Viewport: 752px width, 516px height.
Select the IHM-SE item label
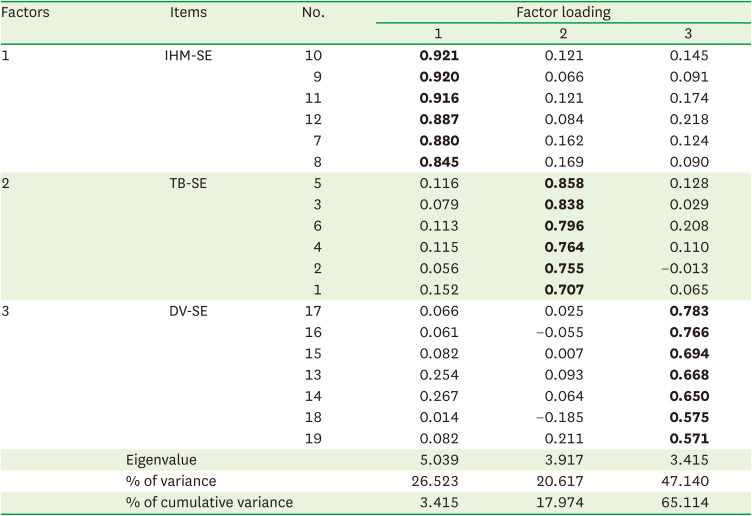pyautogui.click(x=188, y=54)
